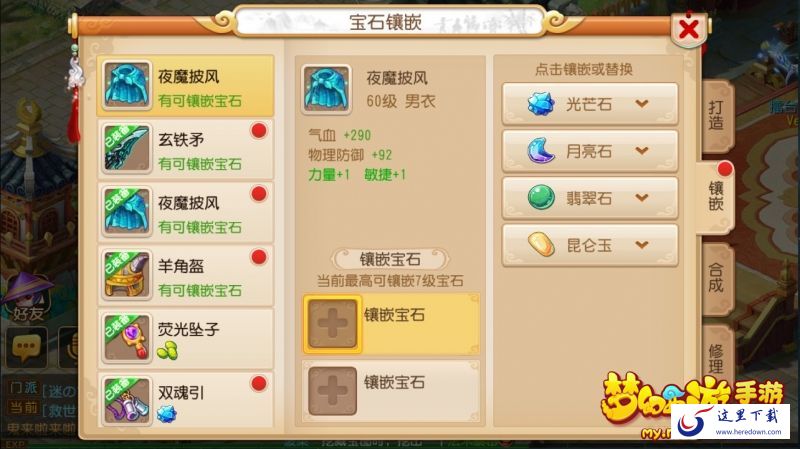Select the highlighted 夜魔披风 list entry
The width and height of the screenshot is (800, 449).
click(x=186, y=86)
